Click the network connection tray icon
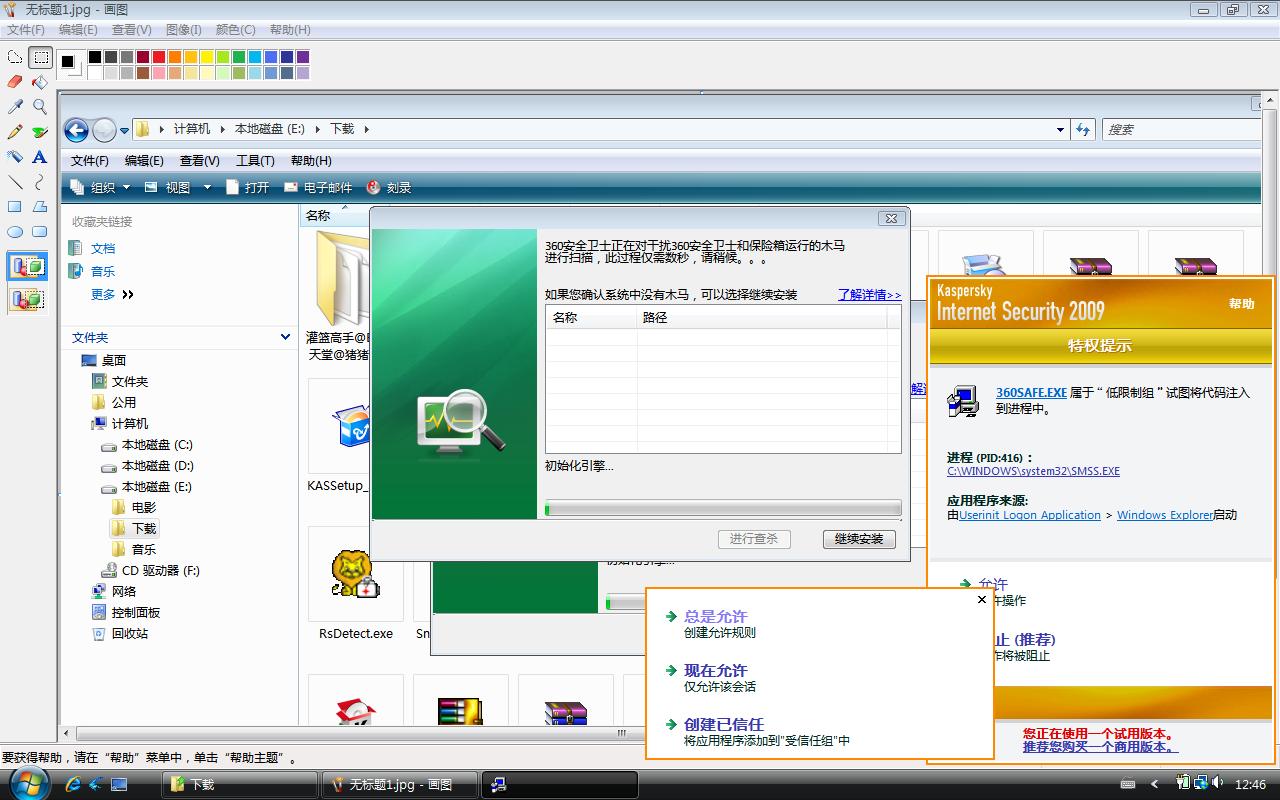 tap(1201, 784)
